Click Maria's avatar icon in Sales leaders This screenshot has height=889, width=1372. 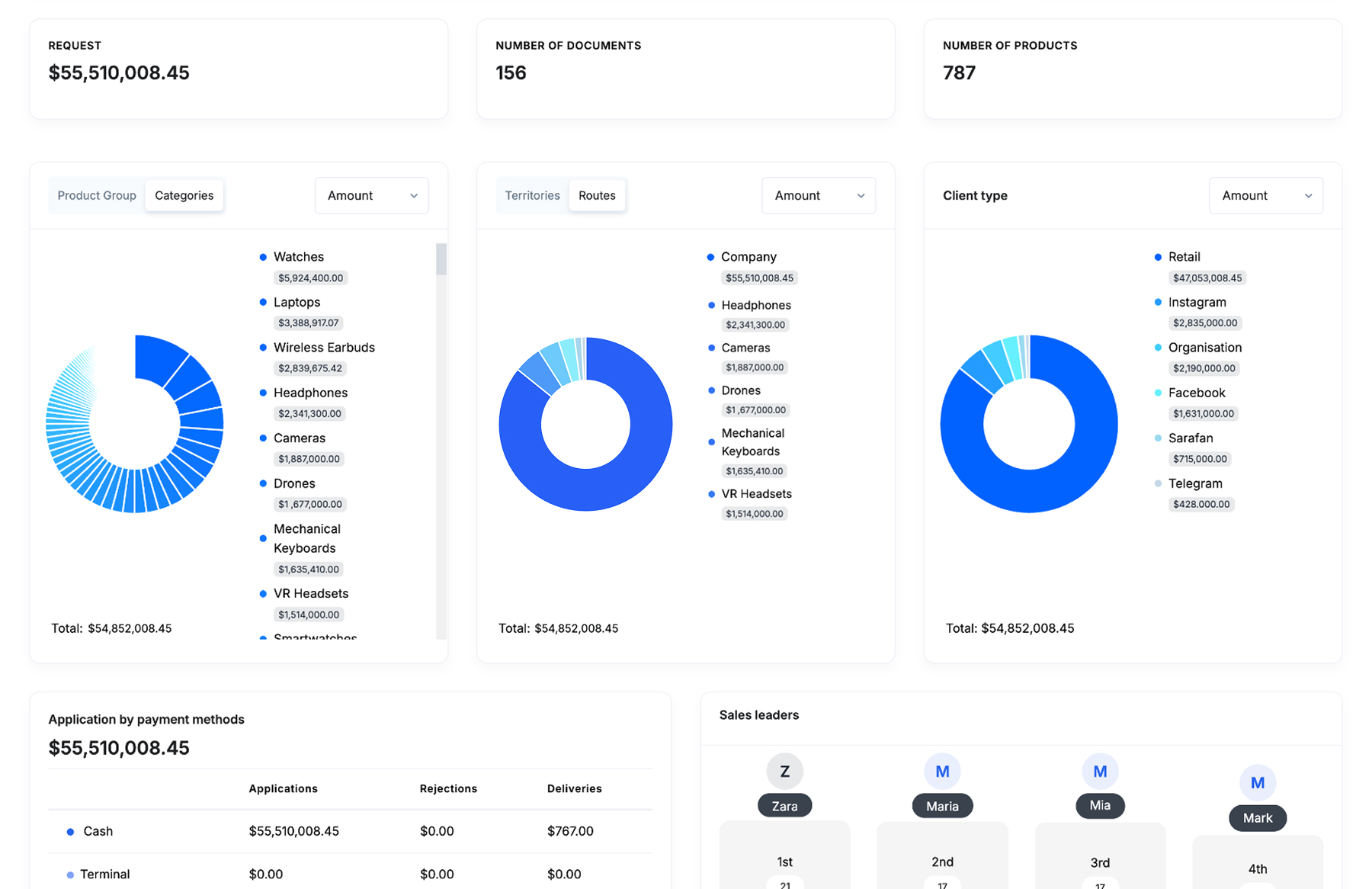click(942, 772)
